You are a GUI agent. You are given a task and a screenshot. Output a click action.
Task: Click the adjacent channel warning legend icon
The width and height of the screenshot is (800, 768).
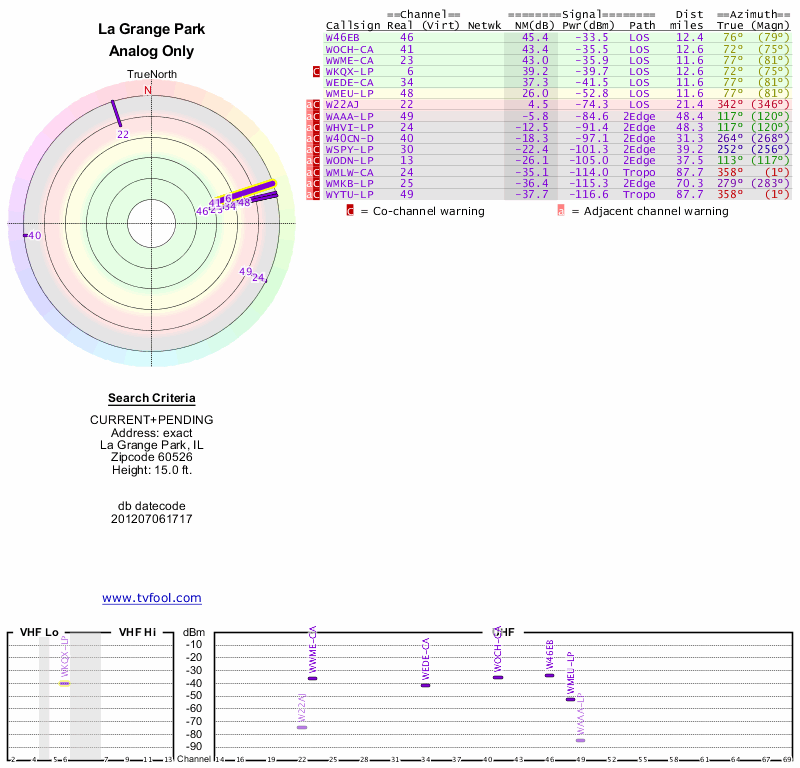(x=560, y=211)
